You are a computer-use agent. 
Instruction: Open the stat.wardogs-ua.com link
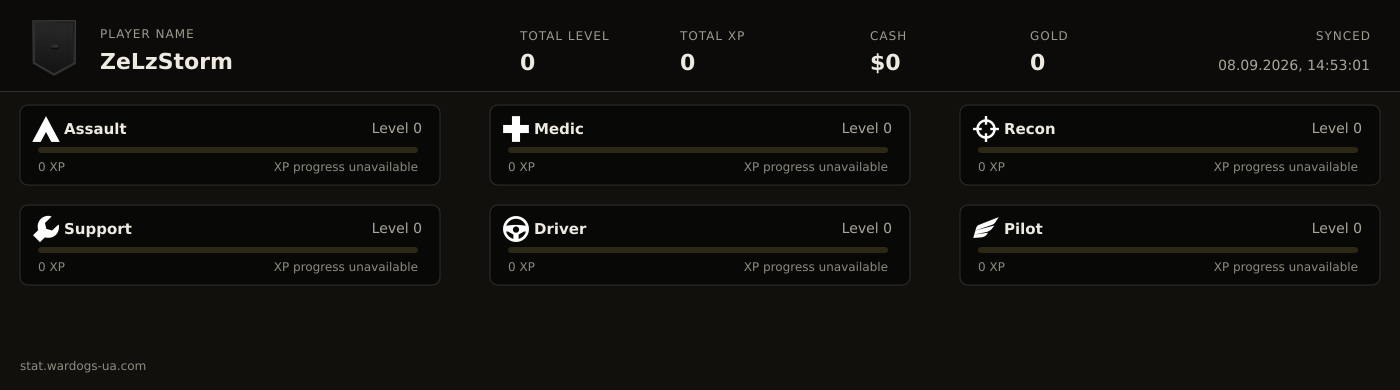(83, 366)
